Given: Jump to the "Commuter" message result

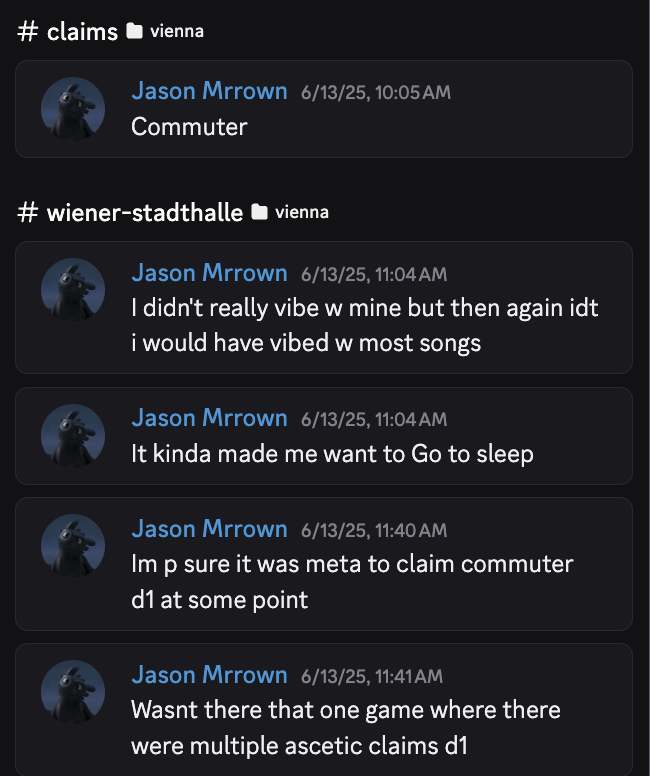Looking at the screenshot, I should tap(400, 127).
